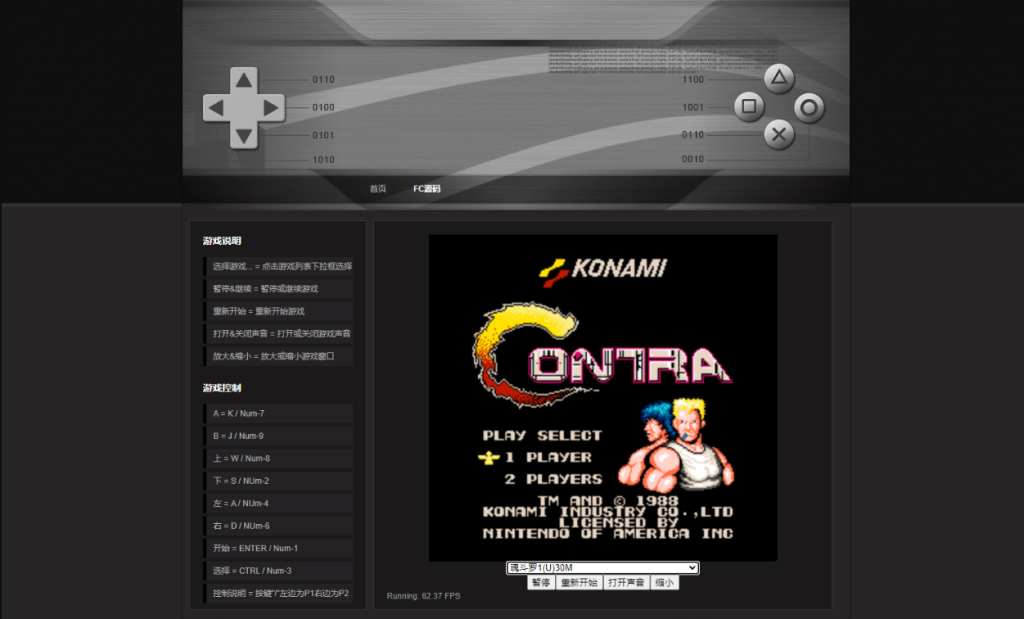Viewport: 1024px width, 619px height.
Task: Click the 'A = K / Num-7' control entry
Action: pyautogui.click(x=279, y=414)
